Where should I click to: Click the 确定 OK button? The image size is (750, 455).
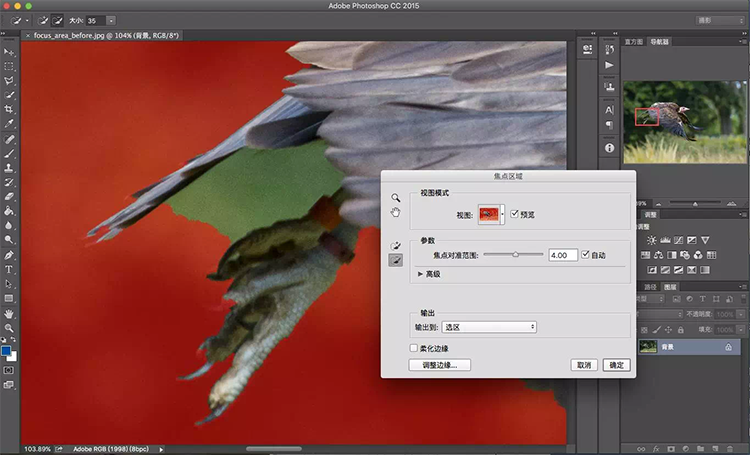tap(616, 365)
